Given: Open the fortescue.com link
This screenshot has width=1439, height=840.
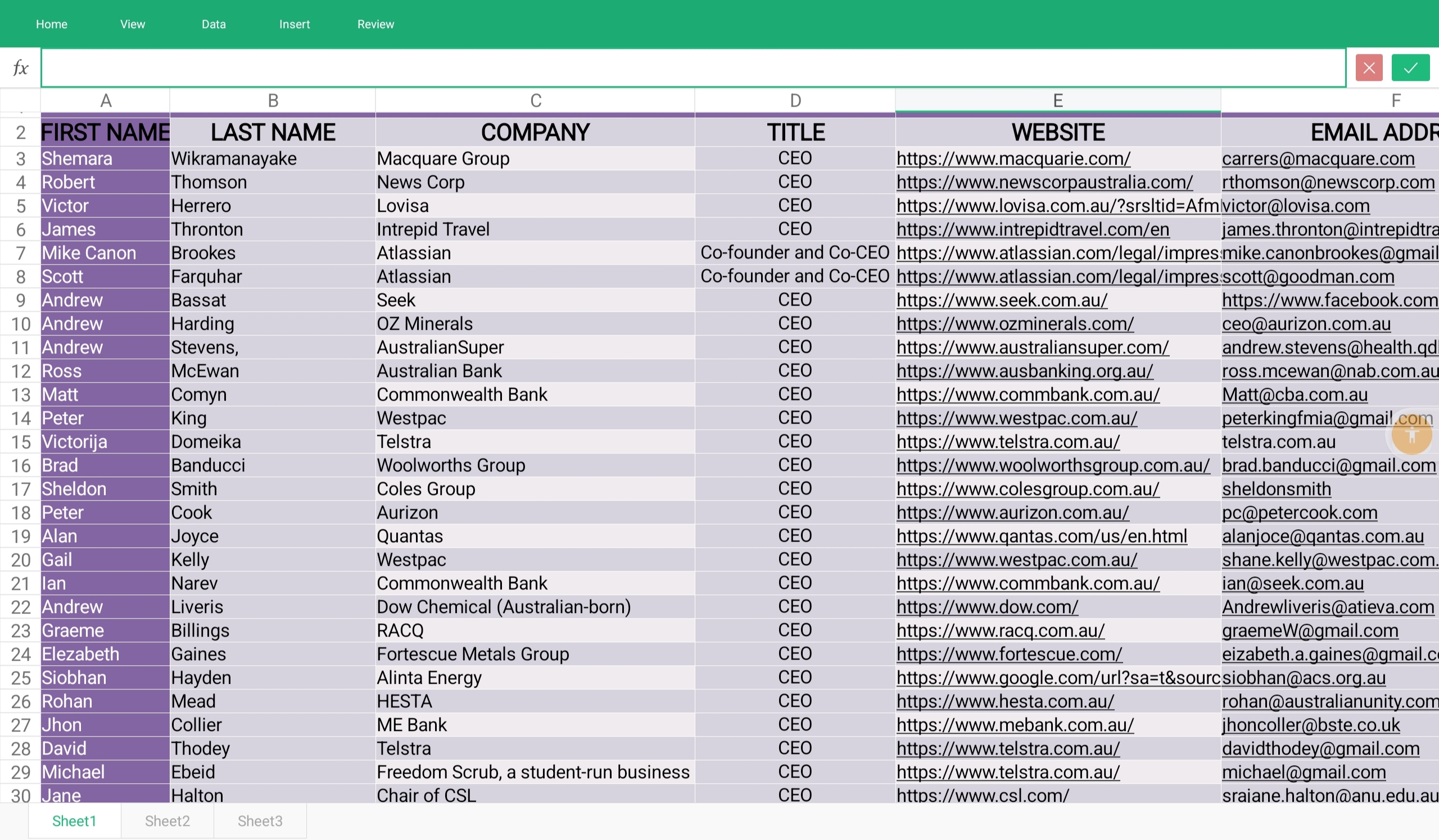Looking at the screenshot, I should pyautogui.click(x=1009, y=654).
